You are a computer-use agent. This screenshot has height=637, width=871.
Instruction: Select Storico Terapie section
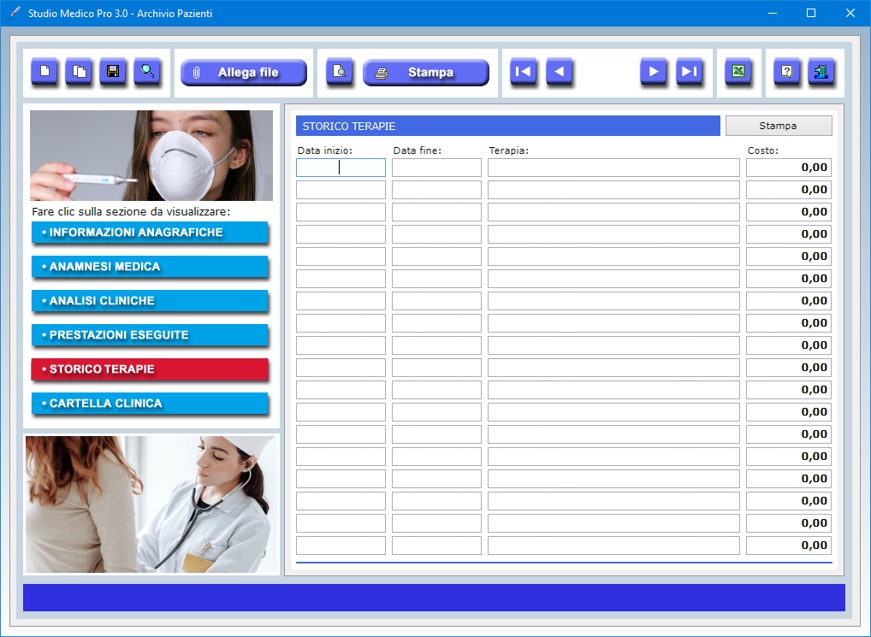tap(150, 369)
